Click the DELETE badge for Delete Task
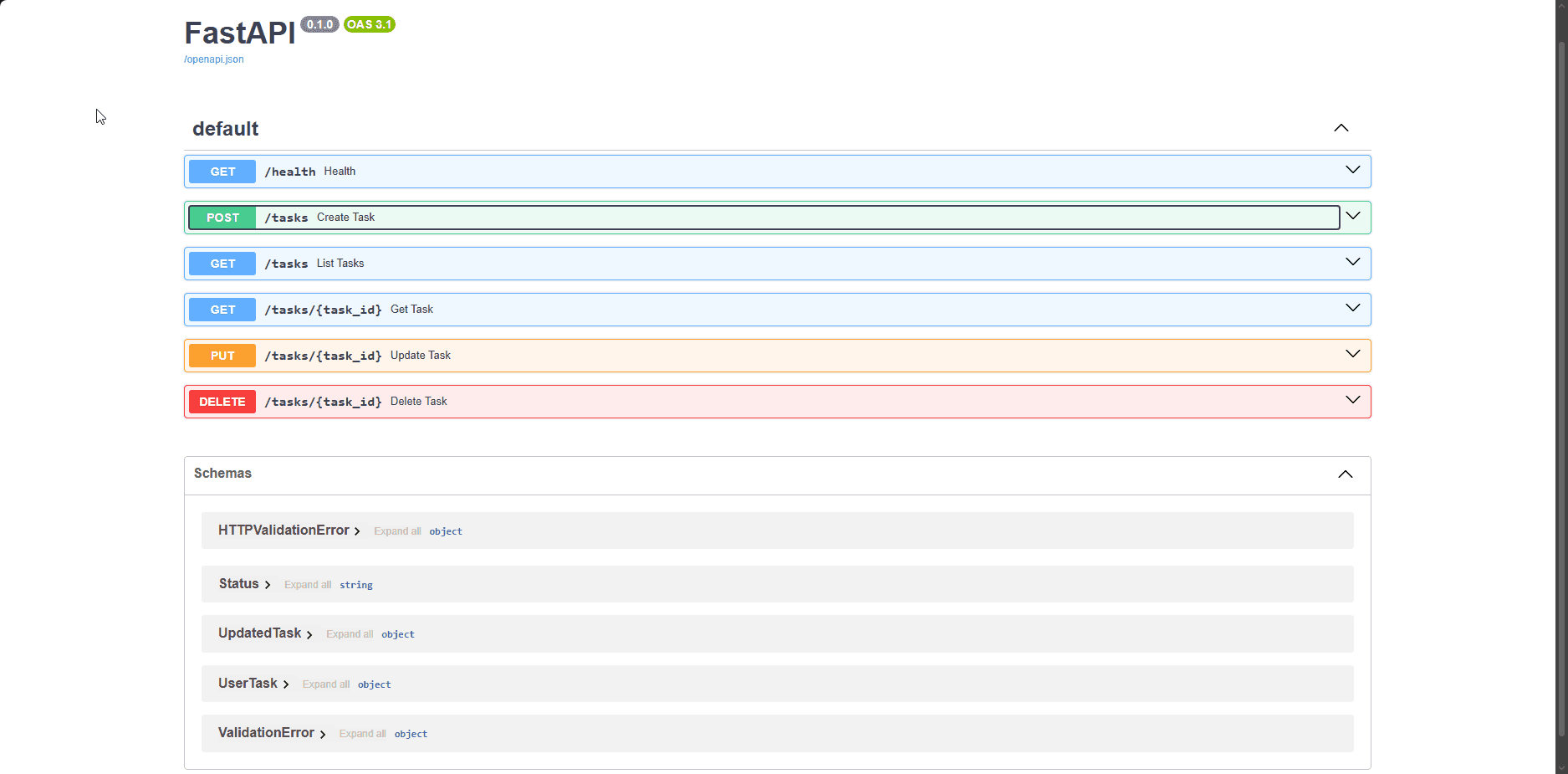Image resolution: width=1568 pixels, height=774 pixels. [x=222, y=402]
